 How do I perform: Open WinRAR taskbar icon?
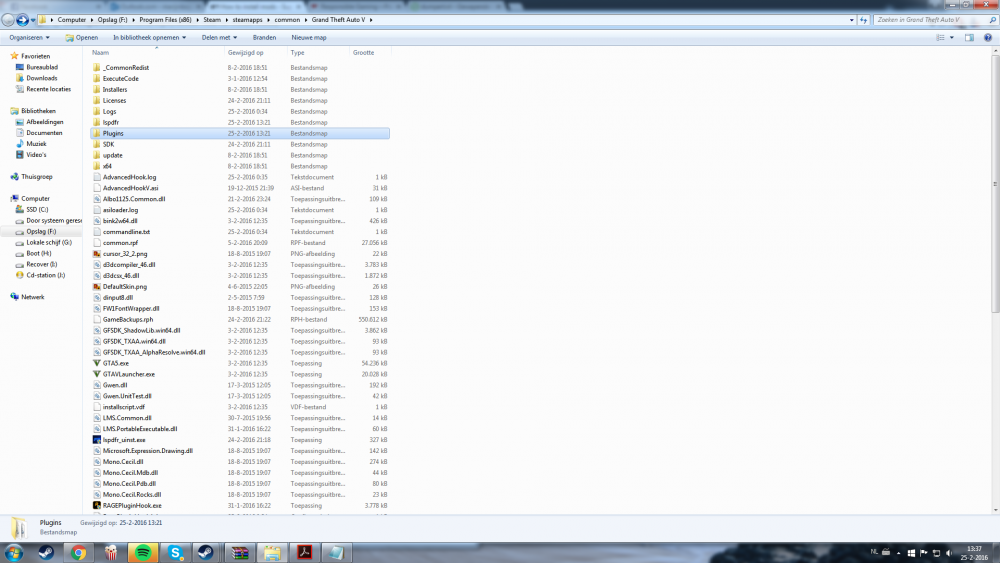pyautogui.click(x=240, y=553)
